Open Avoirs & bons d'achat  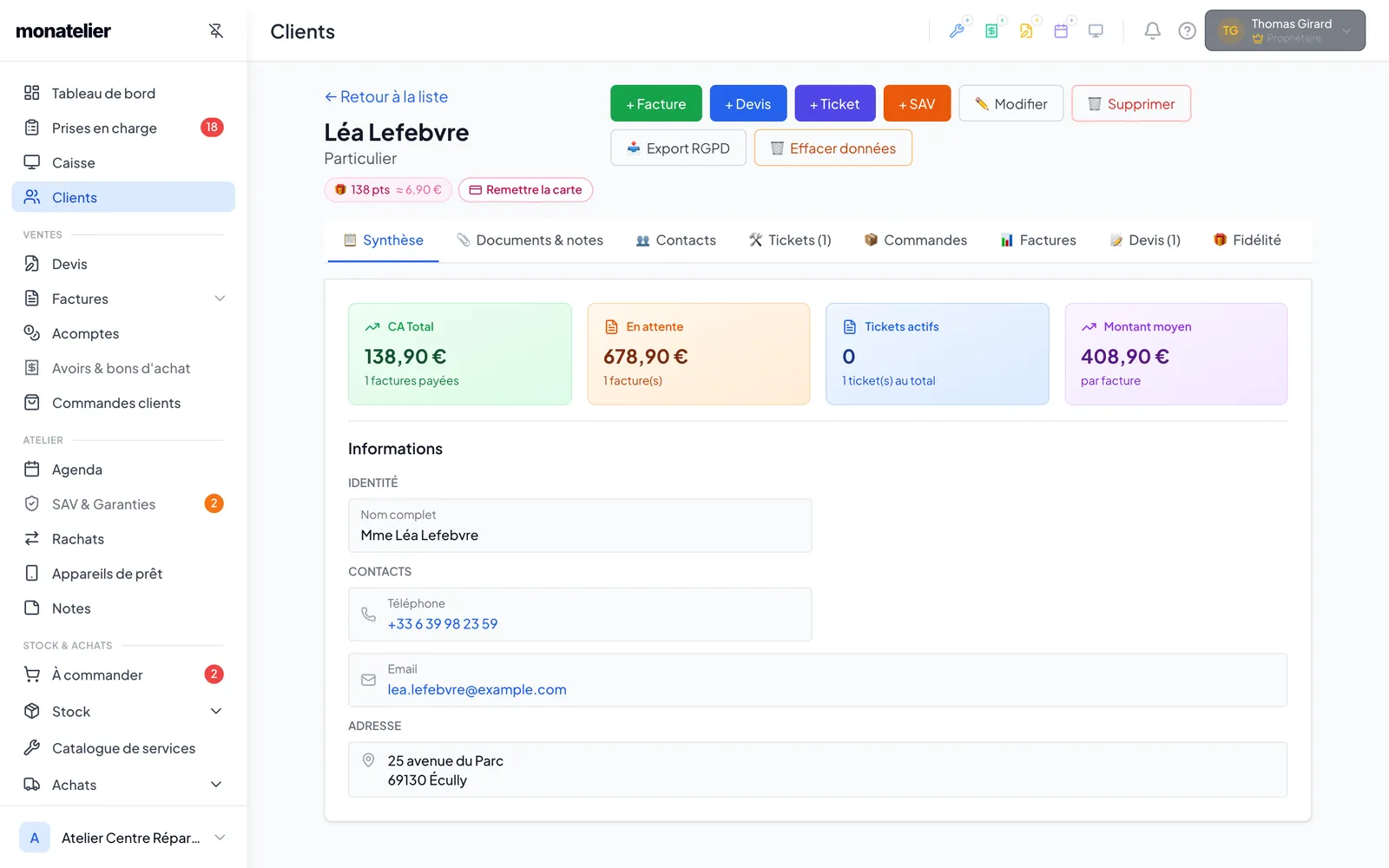[x=123, y=368]
